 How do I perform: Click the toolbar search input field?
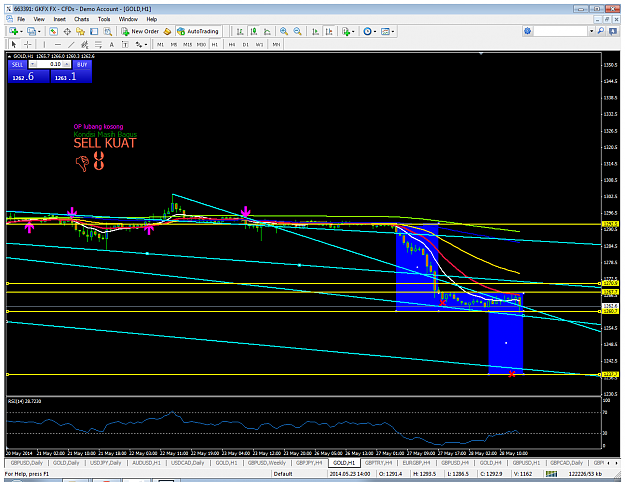[x=561, y=31]
